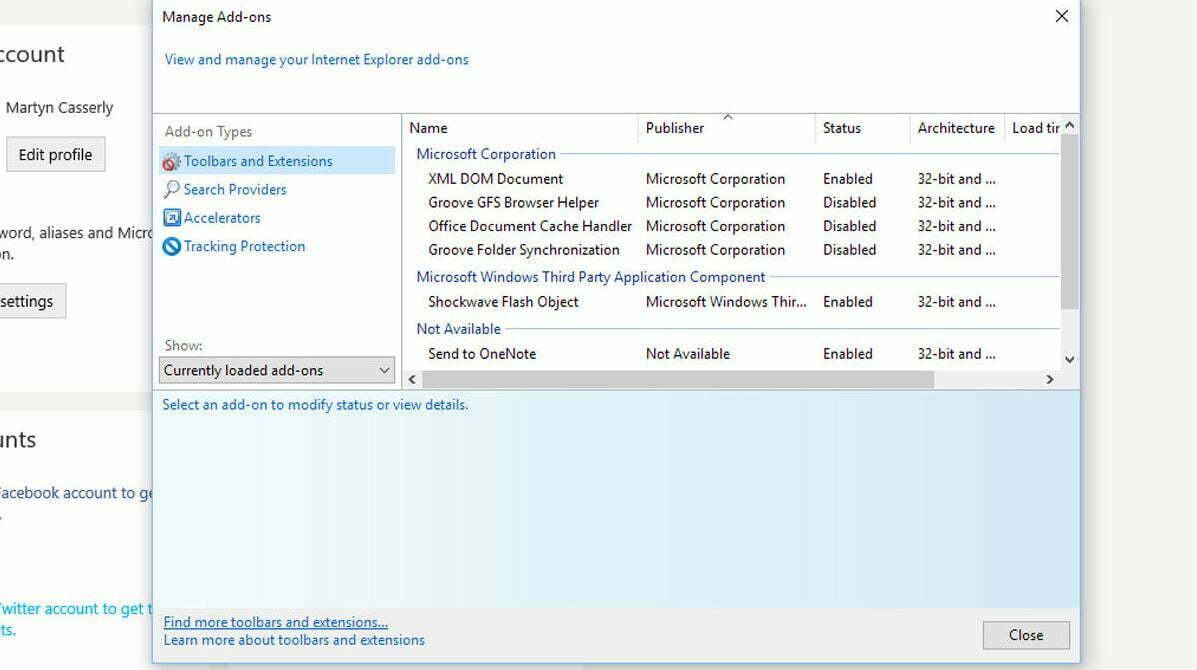Open the Show 'Currently loaded add-ons' dropdown
1197x670 pixels.
[277, 370]
